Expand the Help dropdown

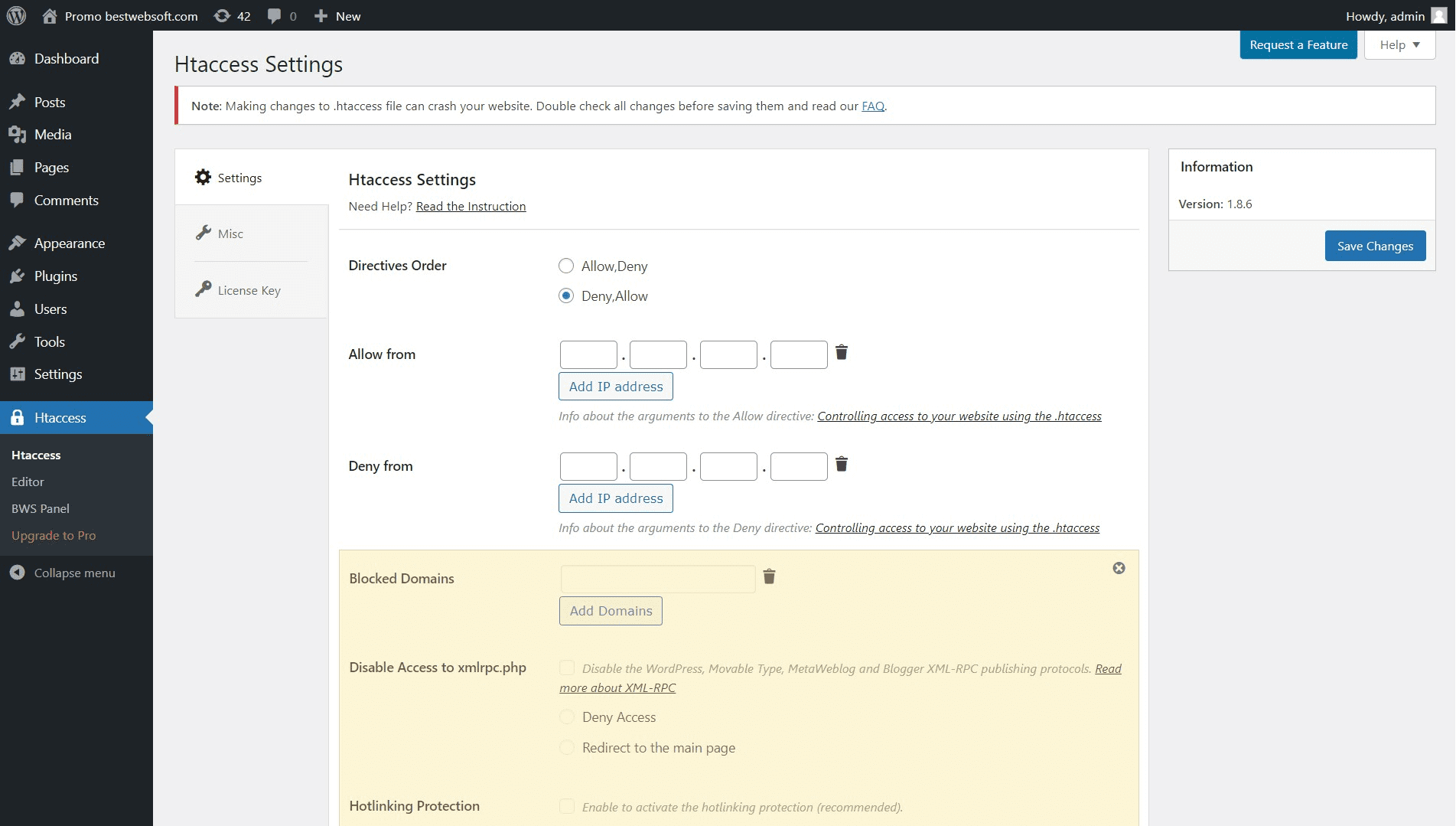(x=1399, y=44)
